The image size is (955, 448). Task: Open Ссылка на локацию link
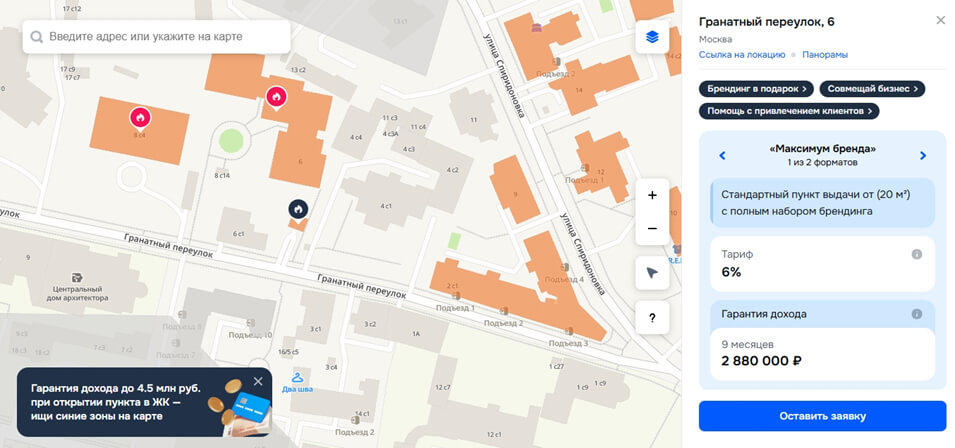pyautogui.click(x=742, y=55)
